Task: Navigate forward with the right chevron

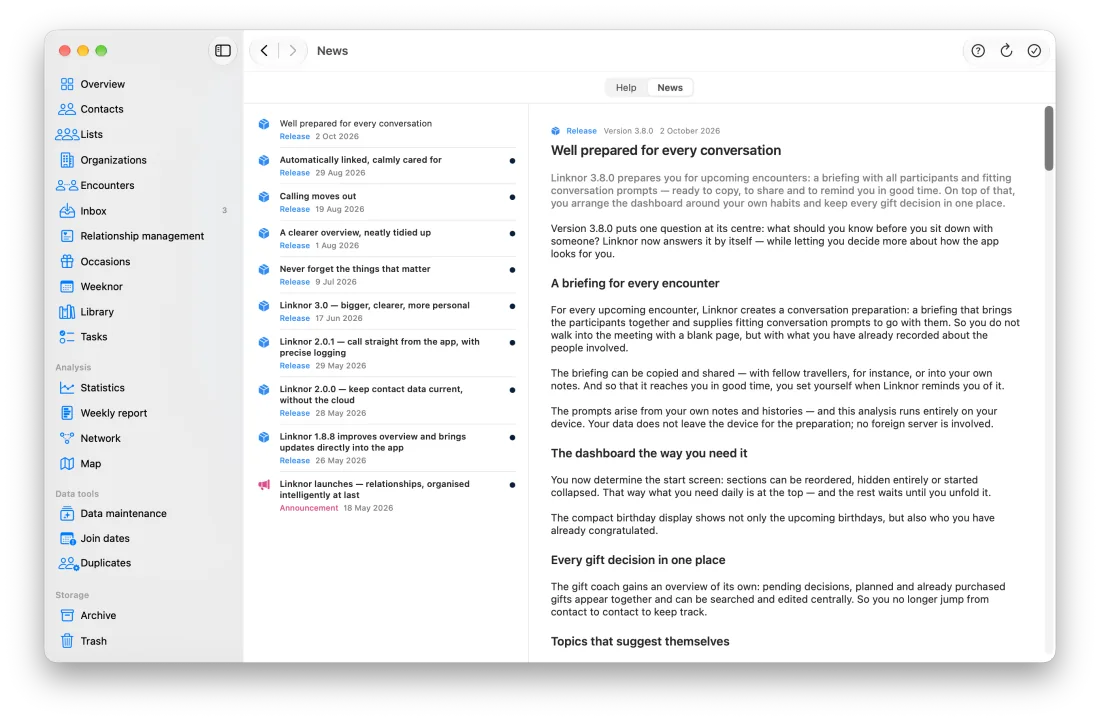Action: tap(293, 50)
